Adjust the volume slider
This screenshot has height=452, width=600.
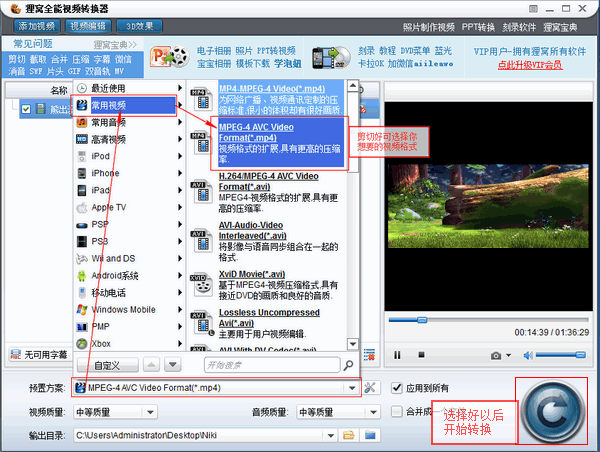561,356
